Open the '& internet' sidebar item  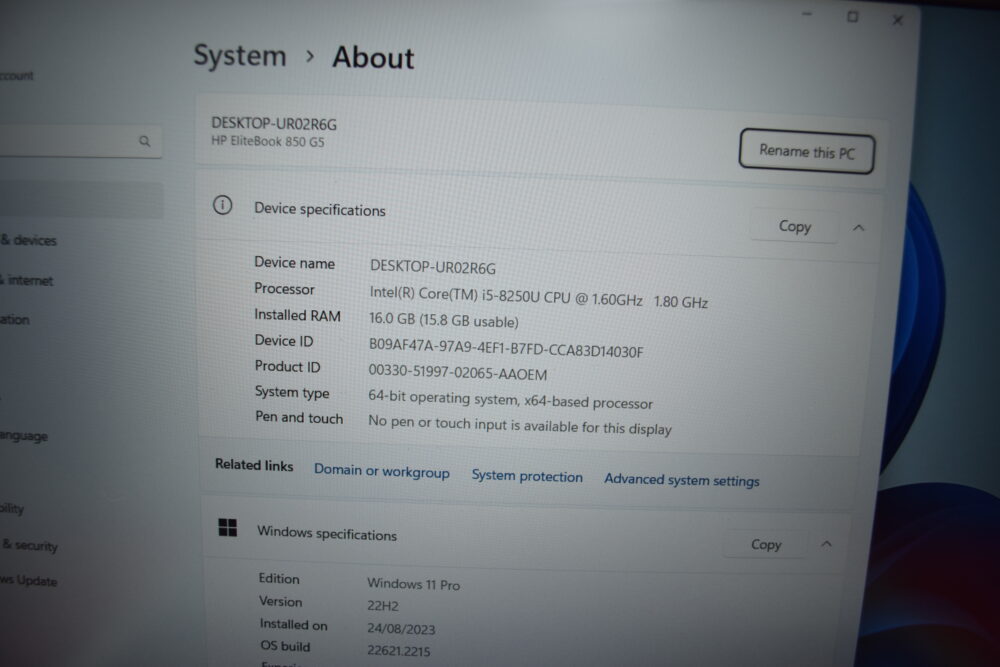27,280
